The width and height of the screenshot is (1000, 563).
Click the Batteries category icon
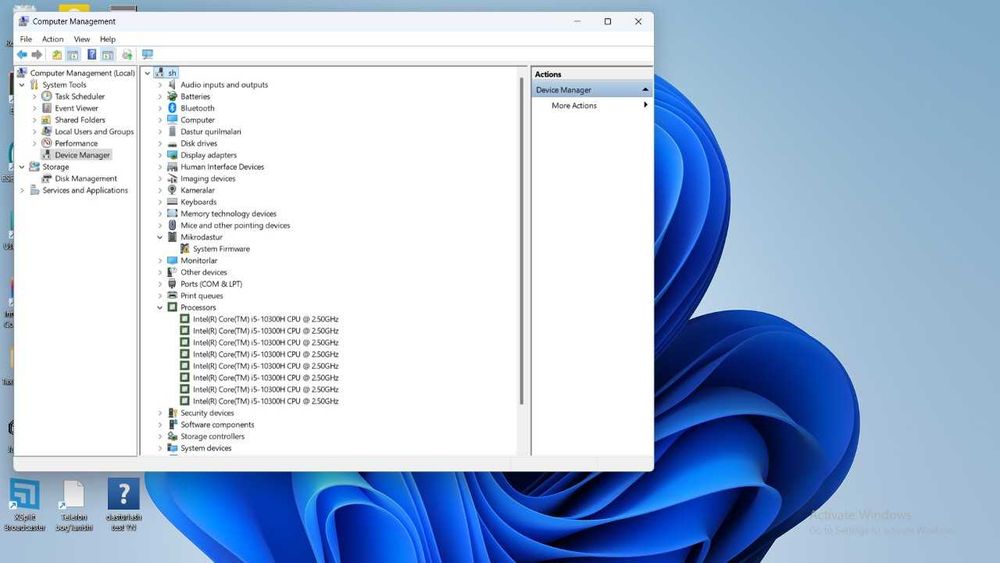pyautogui.click(x=172, y=96)
